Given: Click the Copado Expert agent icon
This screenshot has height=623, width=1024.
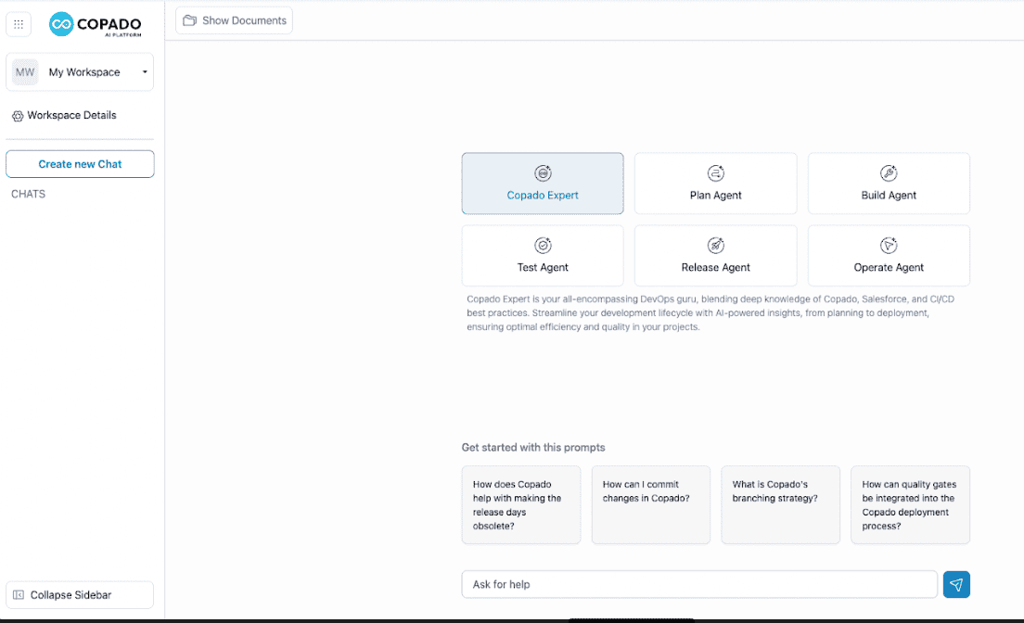Looking at the screenshot, I should (543, 173).
